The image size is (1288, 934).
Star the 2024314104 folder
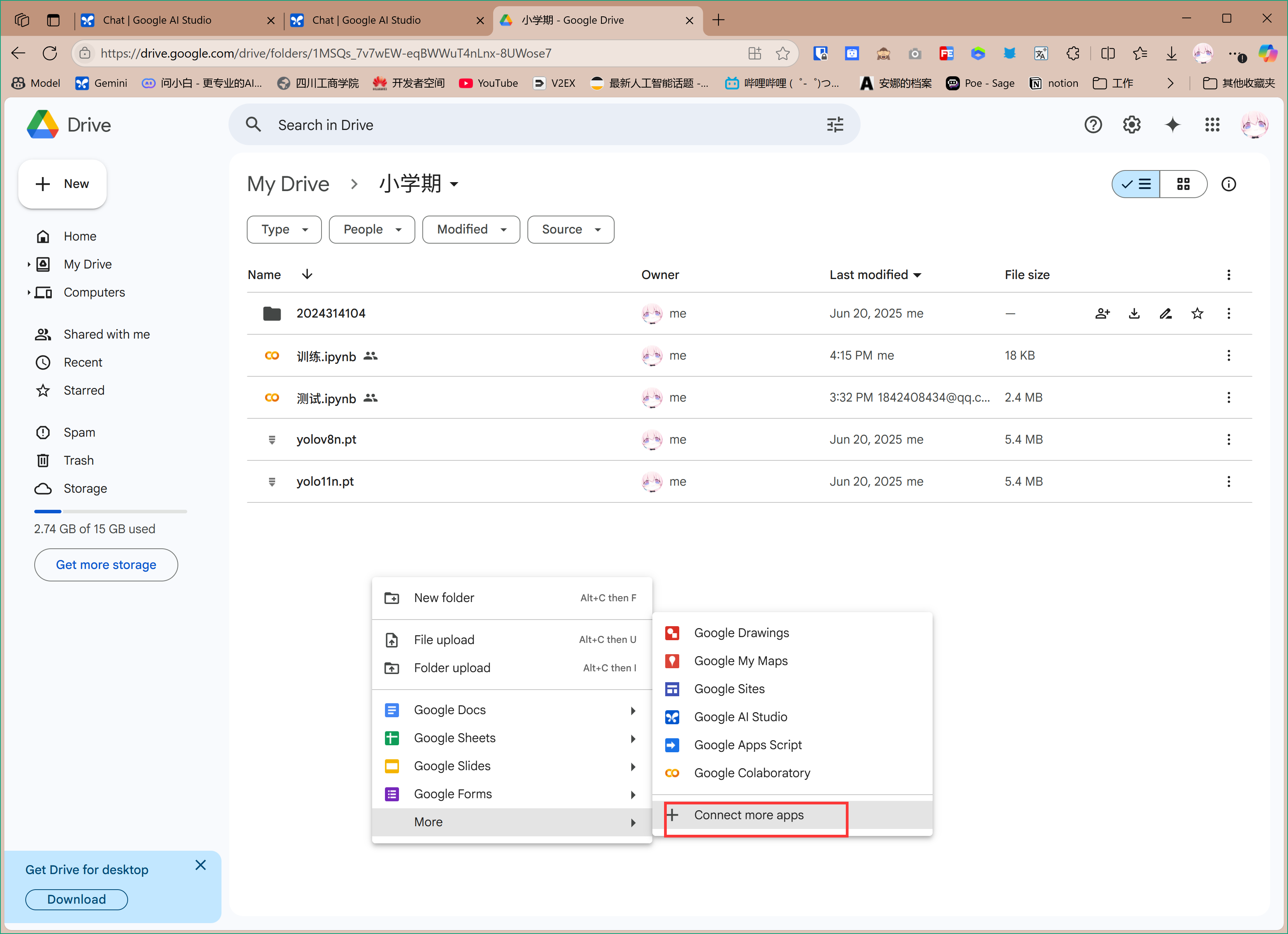[1197, 313]
